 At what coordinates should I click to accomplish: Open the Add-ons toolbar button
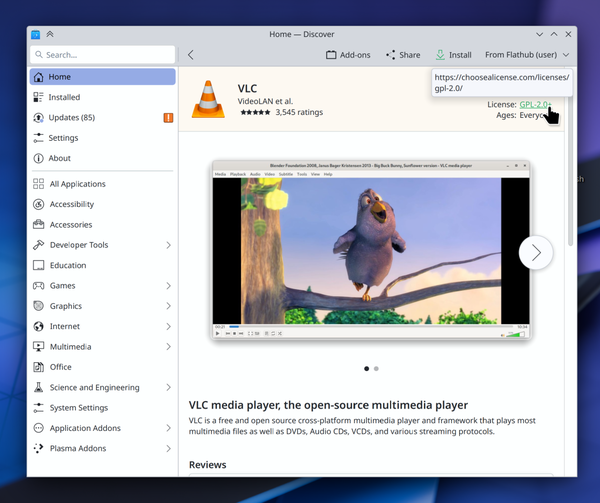pyautogui.click(x=348, y=55)
